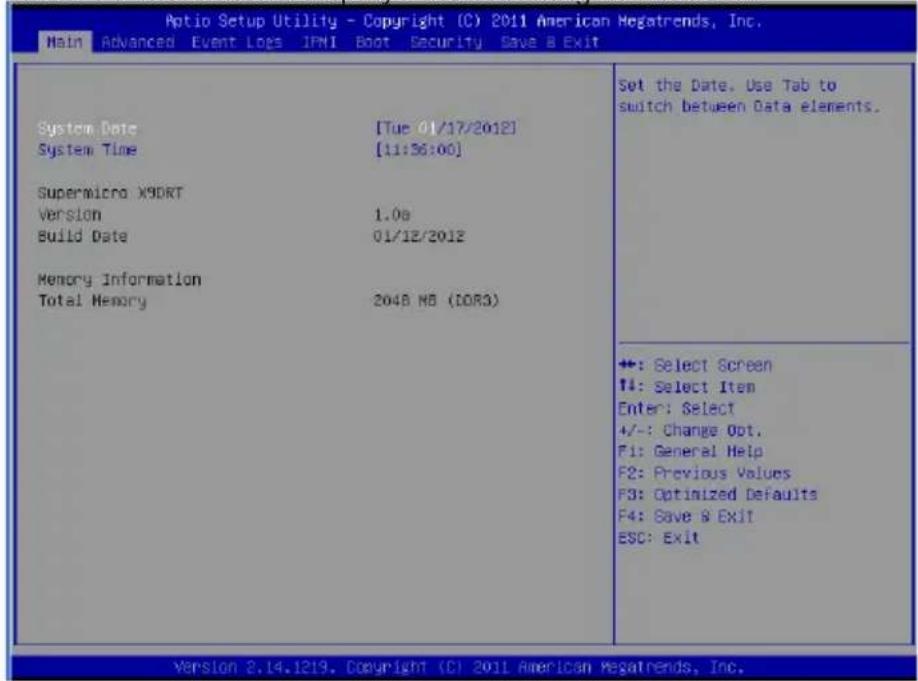Open the Event Logs tab

[x=237, y=42]
